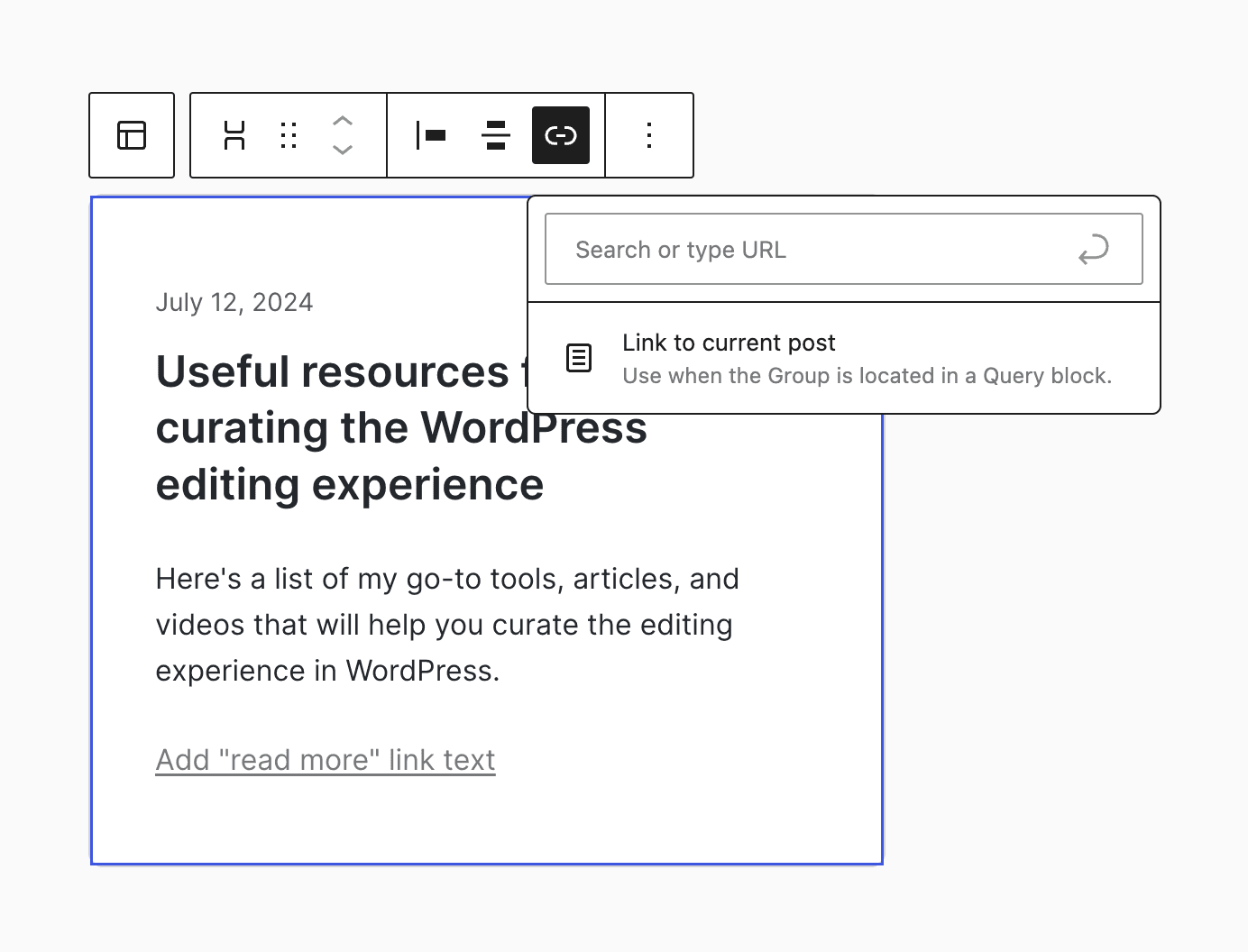Image resolution: width=1248 pixels, height=952 pixels.
Task: Click the drag handle dots icon
Action: point(288,135)
